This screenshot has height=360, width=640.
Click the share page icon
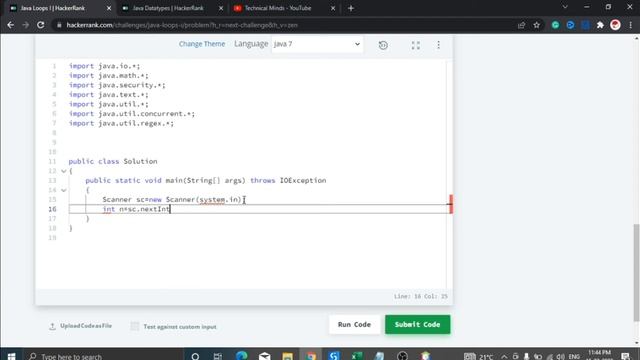521,25
